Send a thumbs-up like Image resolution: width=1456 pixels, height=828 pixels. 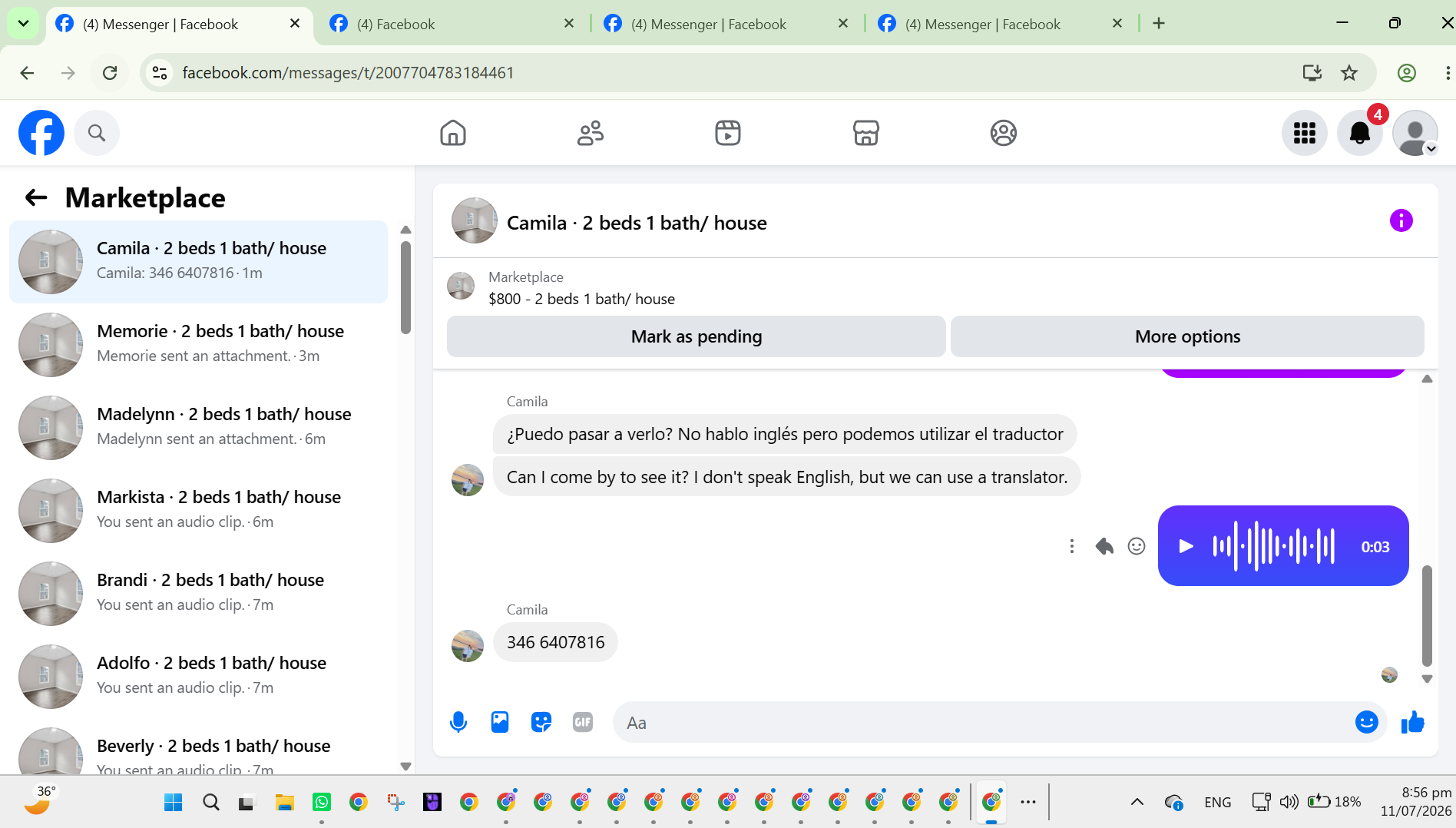point(1413,722)
